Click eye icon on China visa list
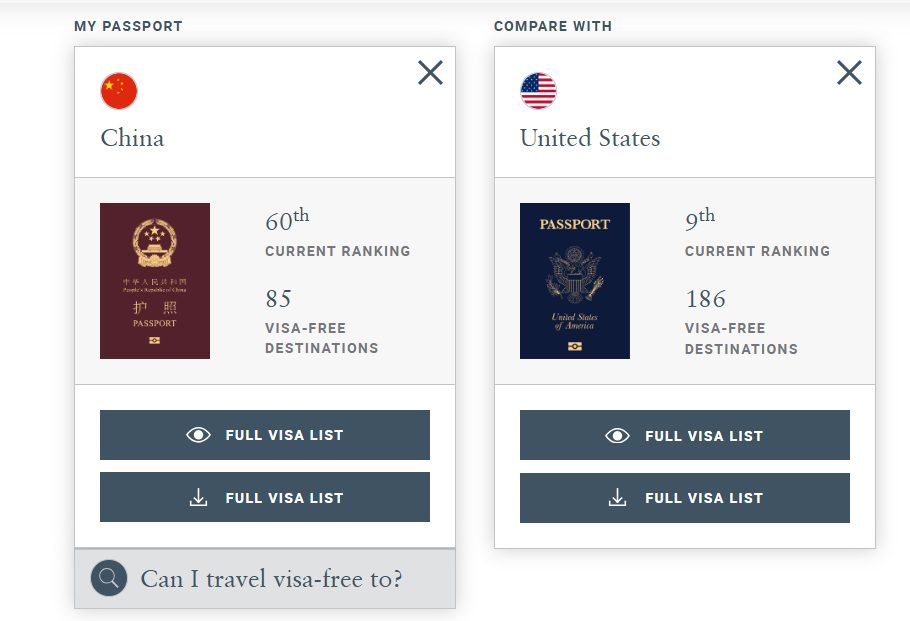 [x=199, y=435]
